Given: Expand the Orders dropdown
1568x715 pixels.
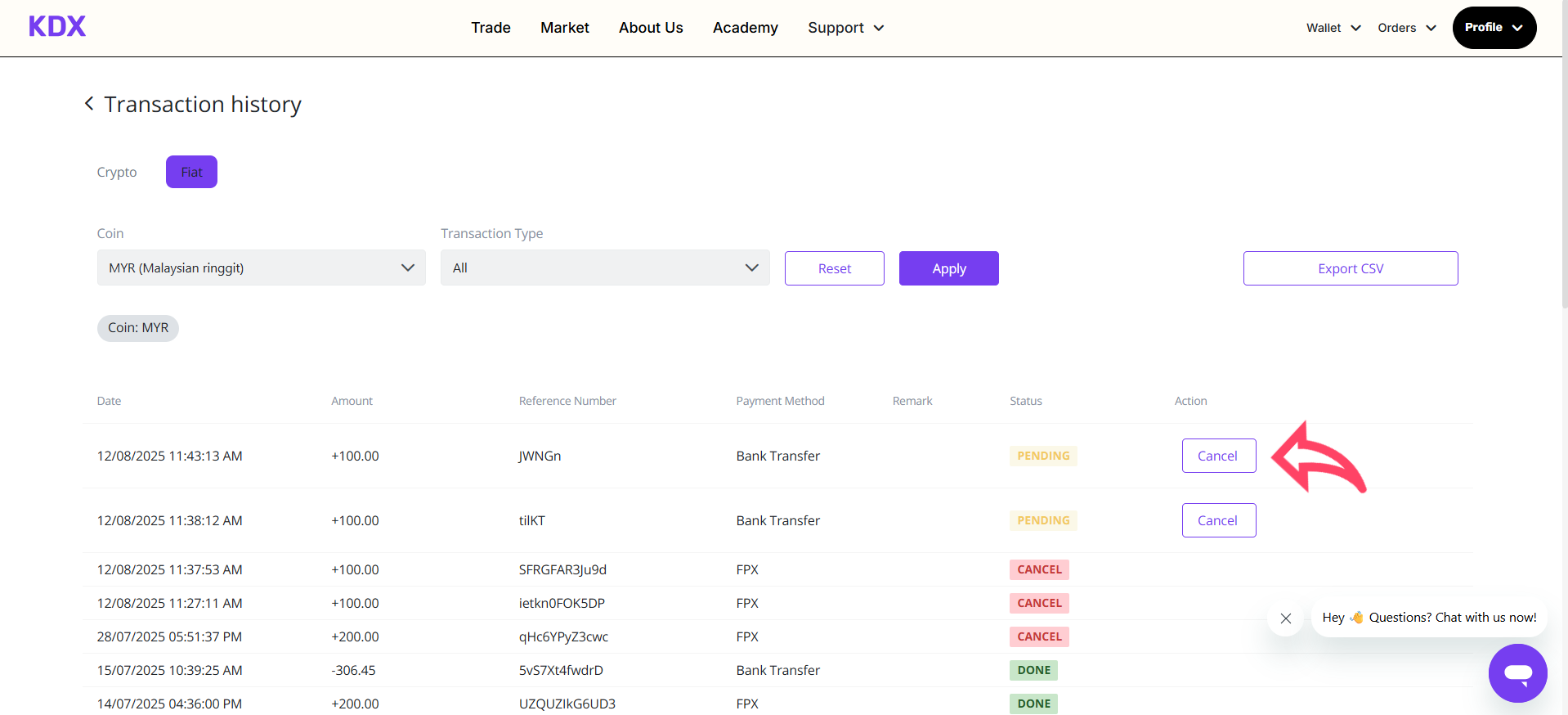Looking at the screenshot, I should point(1406,28).
